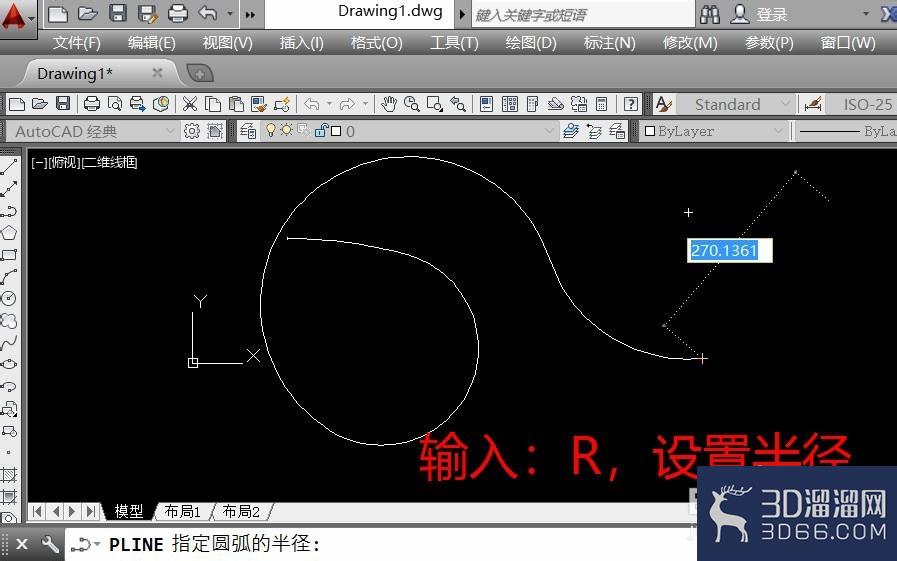The height and width of the screenshot is (561, 897).
Task: Open the Properties palette icon
Action: tap(486, 104)
